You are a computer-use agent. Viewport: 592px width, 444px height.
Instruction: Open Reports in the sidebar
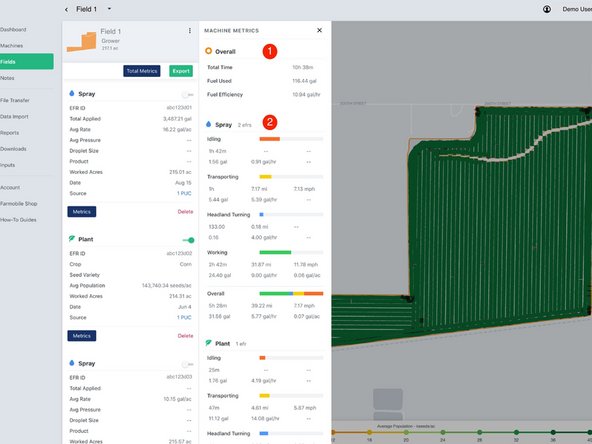[x=9, y=133]
